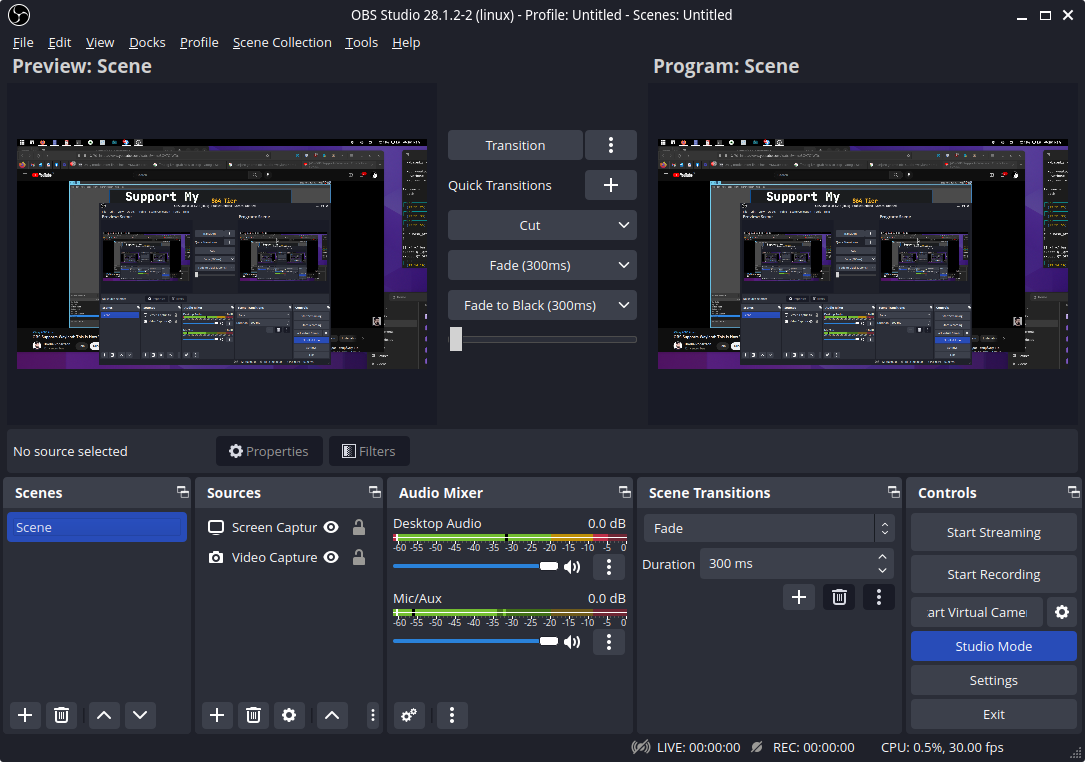Undock the Audio Mixer panel
1085x762 pixels.
624,492
